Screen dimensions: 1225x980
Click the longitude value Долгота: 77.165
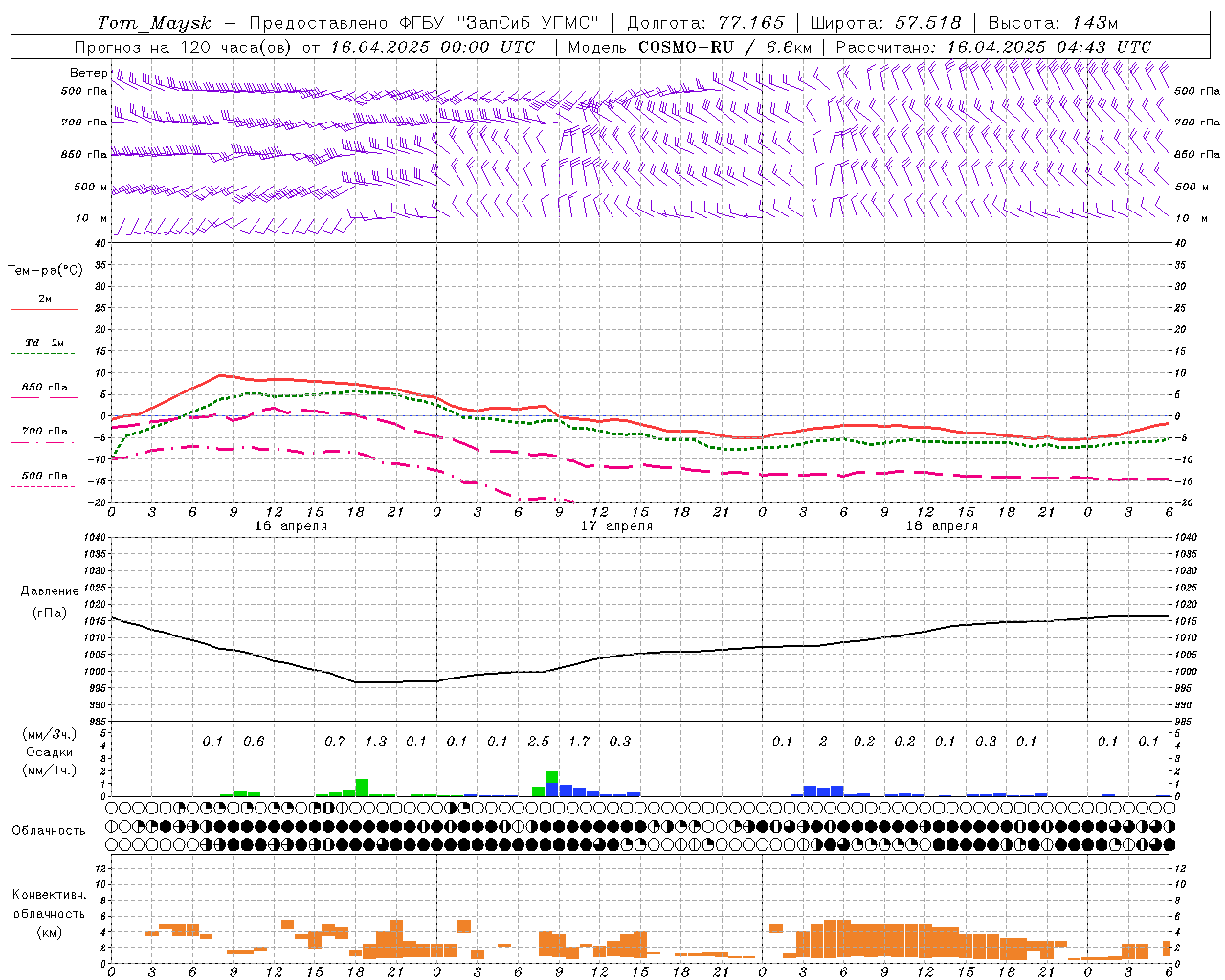coord(705,23)
